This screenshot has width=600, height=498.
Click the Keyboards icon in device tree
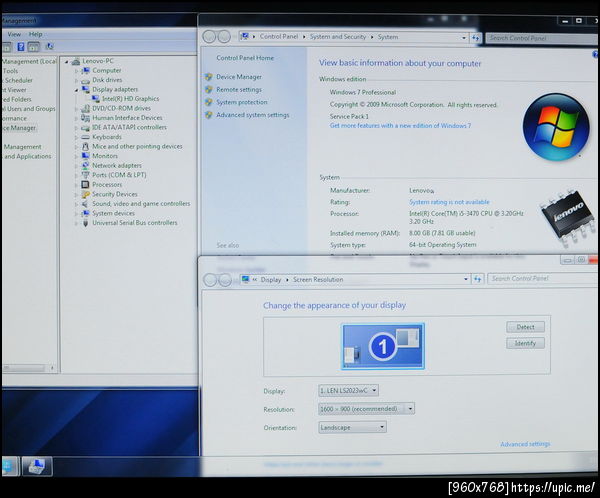(x=86, y=137)
